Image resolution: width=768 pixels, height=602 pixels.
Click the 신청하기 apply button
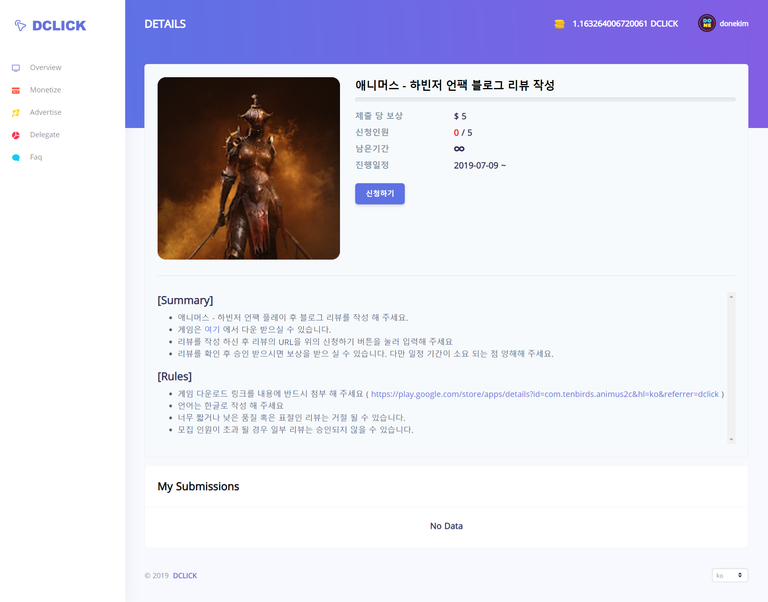pos(380,193)
